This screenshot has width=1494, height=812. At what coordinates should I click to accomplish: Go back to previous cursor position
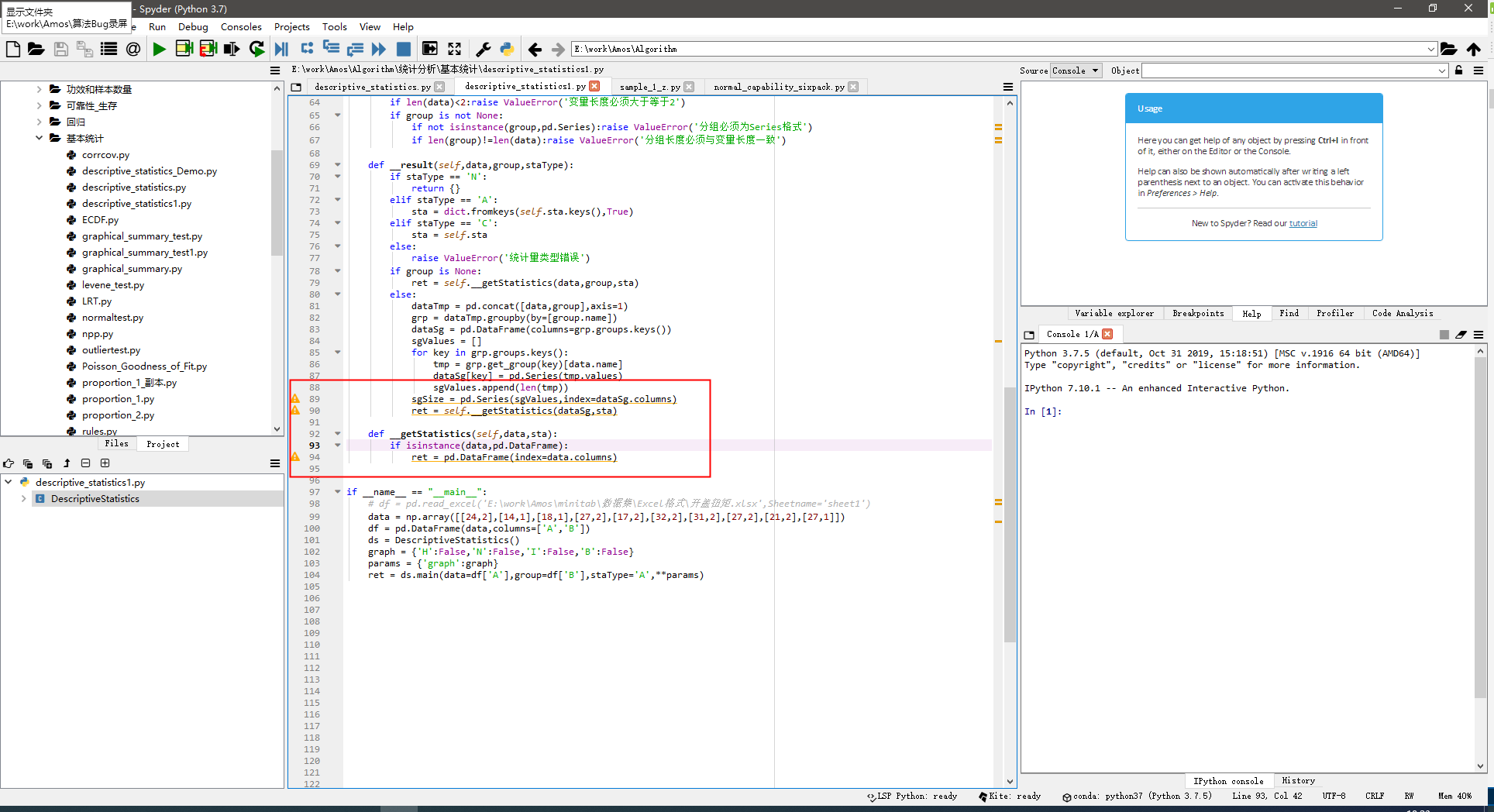[535, 49]
